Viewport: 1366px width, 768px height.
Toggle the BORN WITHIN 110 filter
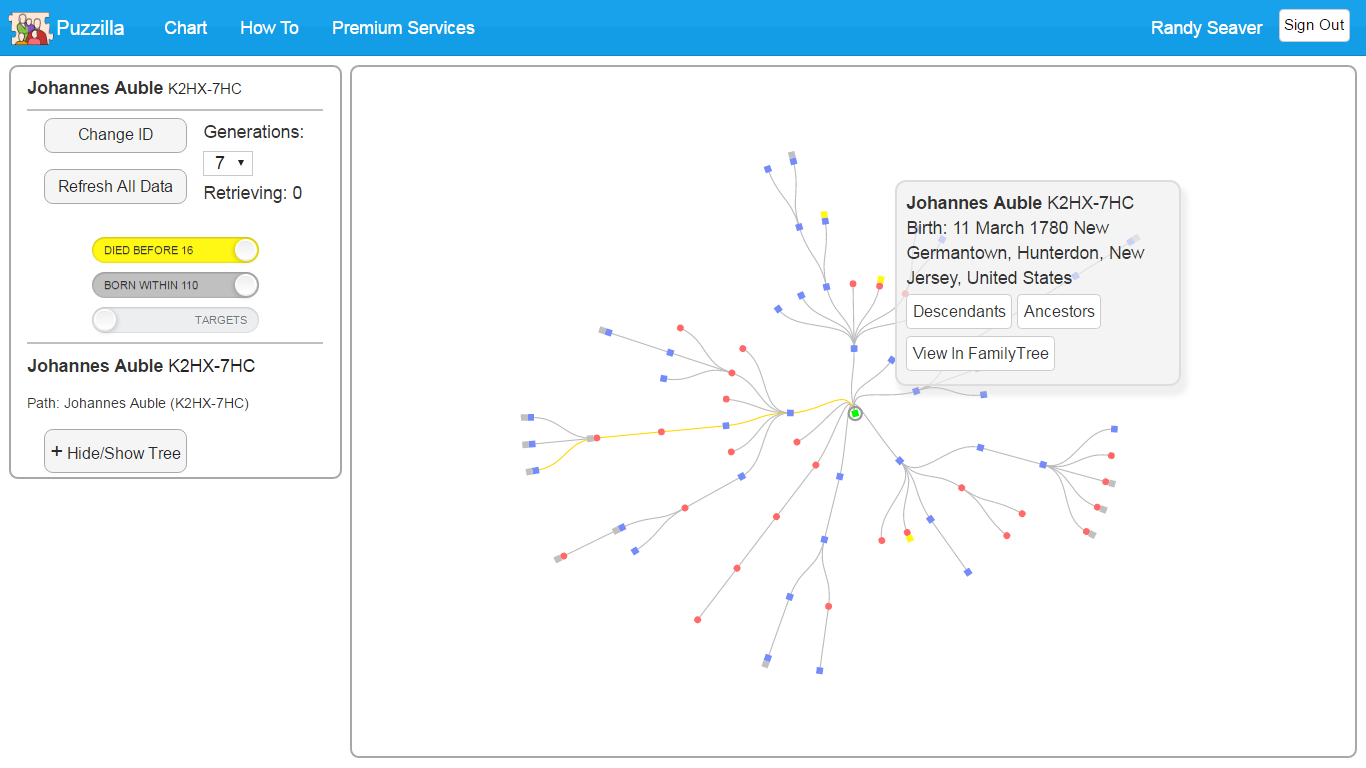[175, 284]
